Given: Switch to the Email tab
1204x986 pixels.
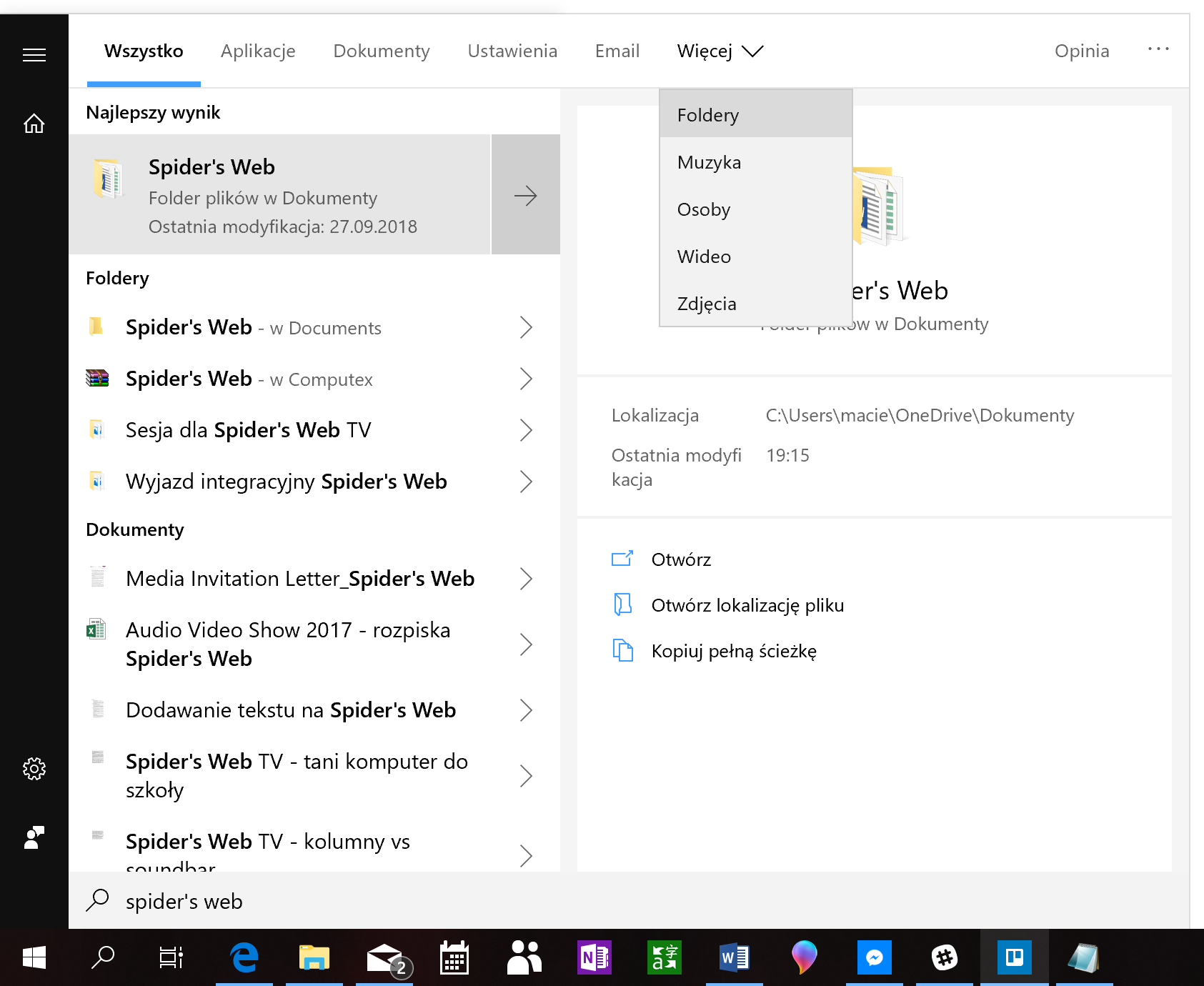Looking at the screenshot, I should tap(617, 51).
